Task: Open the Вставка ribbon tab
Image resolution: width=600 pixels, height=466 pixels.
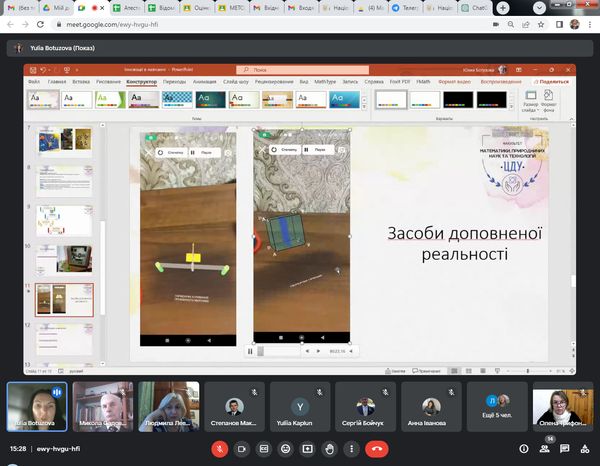Action: (x=82, y=81)
